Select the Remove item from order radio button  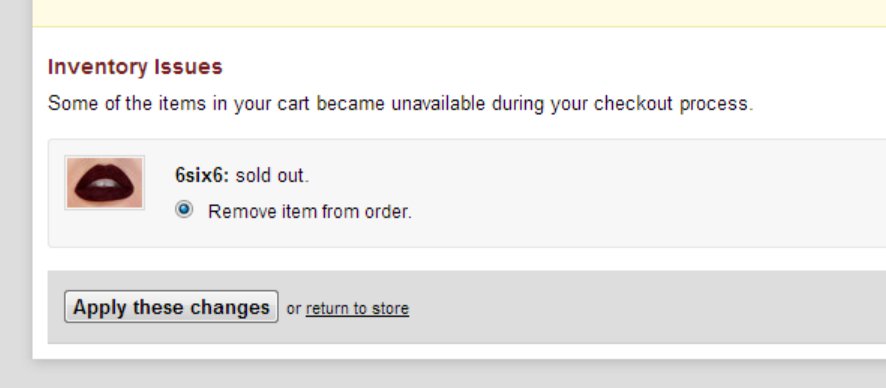point(184,210)
